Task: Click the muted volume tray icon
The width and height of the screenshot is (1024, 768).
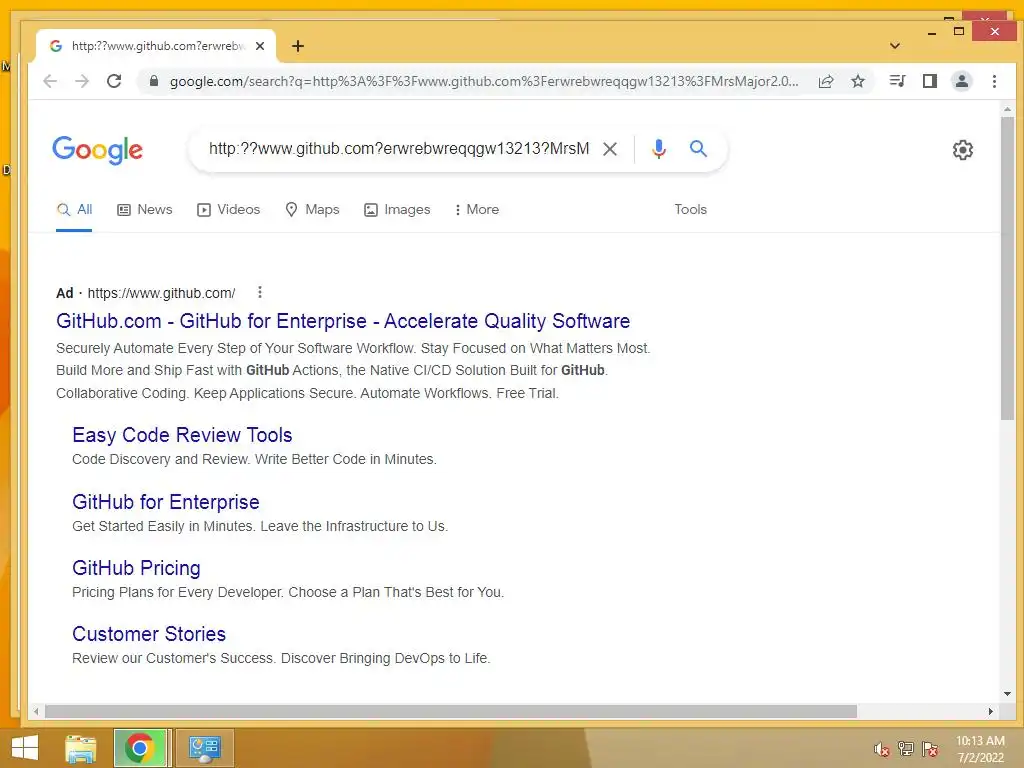Action: coord(882,749)
